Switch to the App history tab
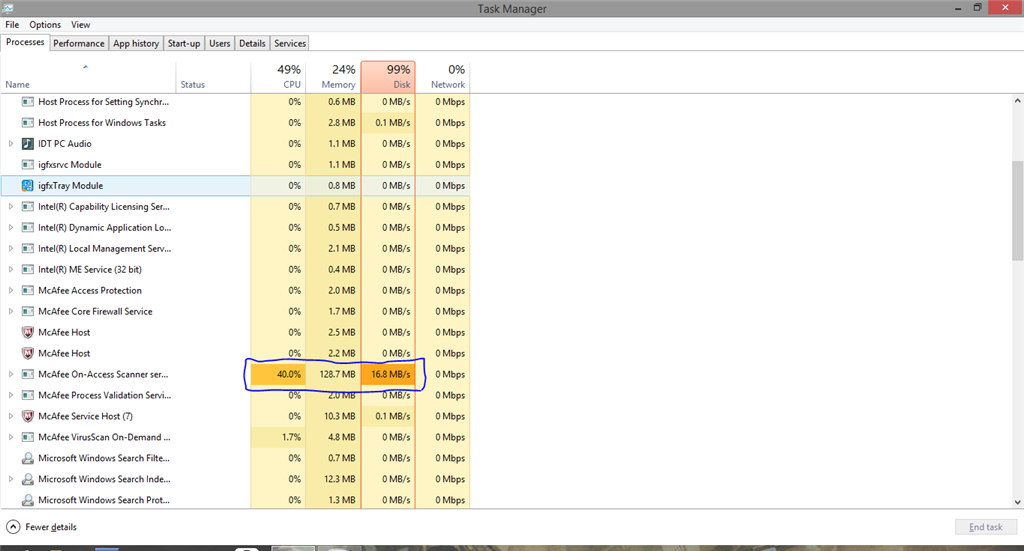 pyautogui.click(x=136, y=43)
